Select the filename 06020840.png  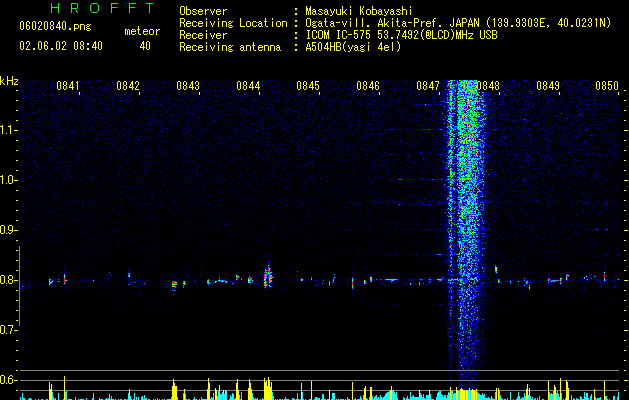pyautogui.click(x=55, y=26)
